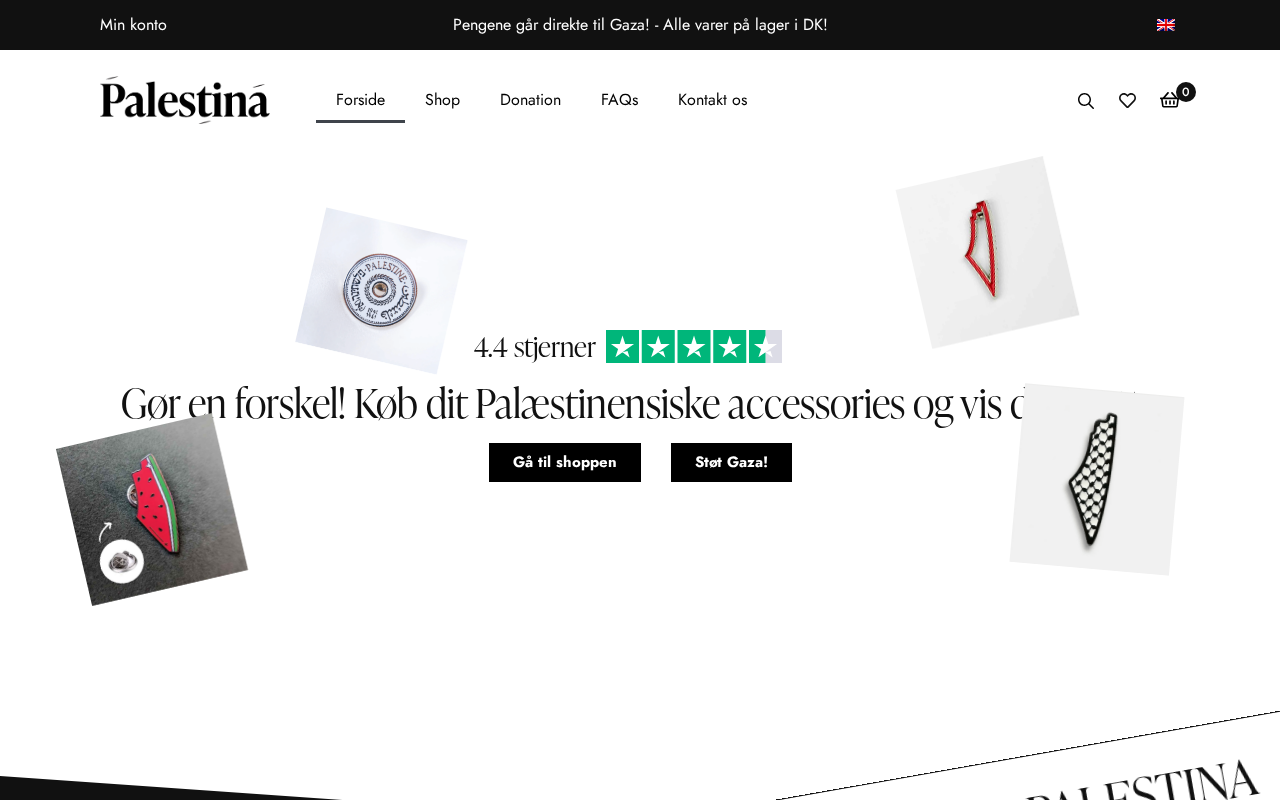Open the Kontakt os page
The image size is (1280, 800).
(x=712, y=100)
